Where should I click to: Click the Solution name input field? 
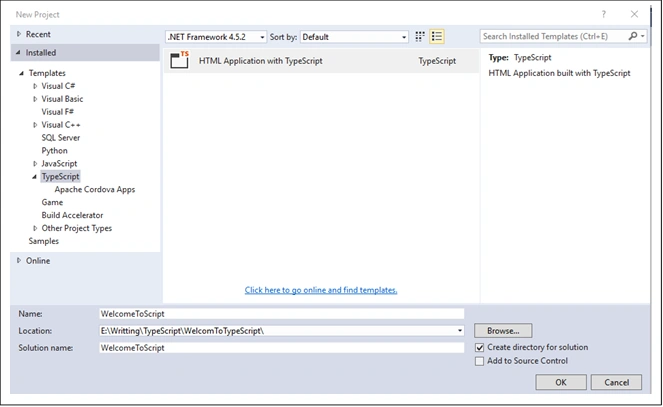point(282,348)
